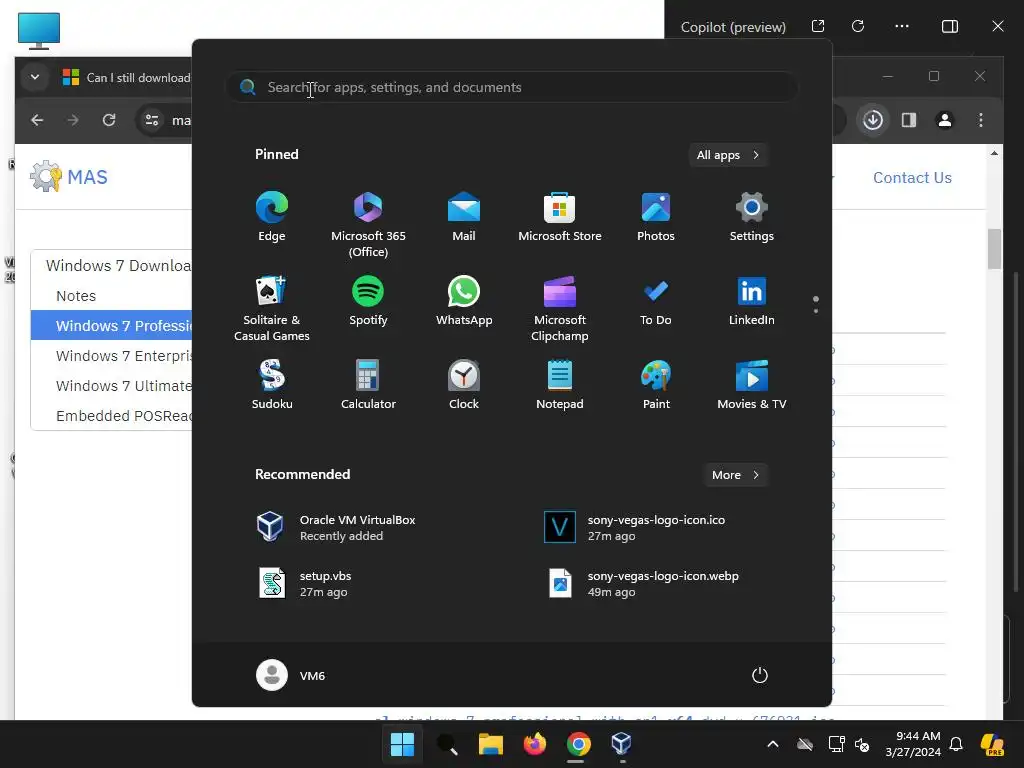Image resolution: width=1024 pixels, height=768 pixels.
Task: Open Chrome three-dot menu
Action: [x=981, y=120]
